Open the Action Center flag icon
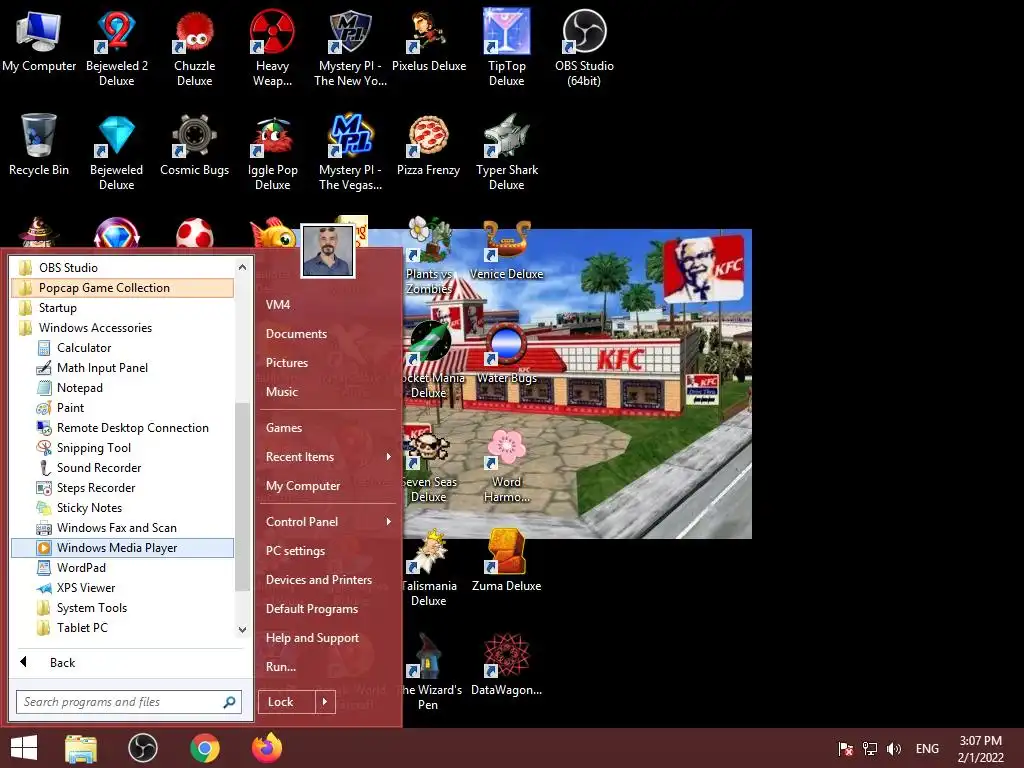The image size is (1024, 768). [846, 748]
